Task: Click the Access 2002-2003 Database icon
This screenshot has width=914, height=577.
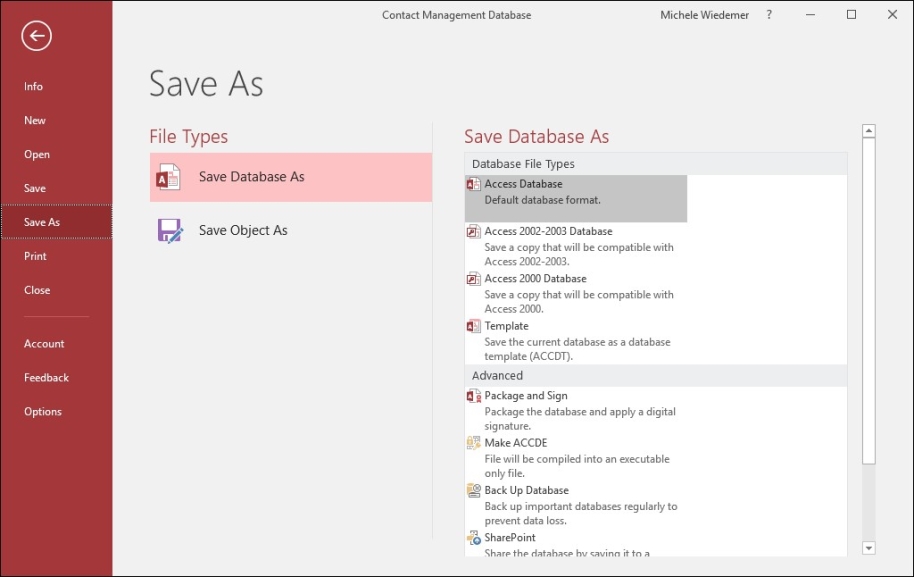Action: pos(473,231)
